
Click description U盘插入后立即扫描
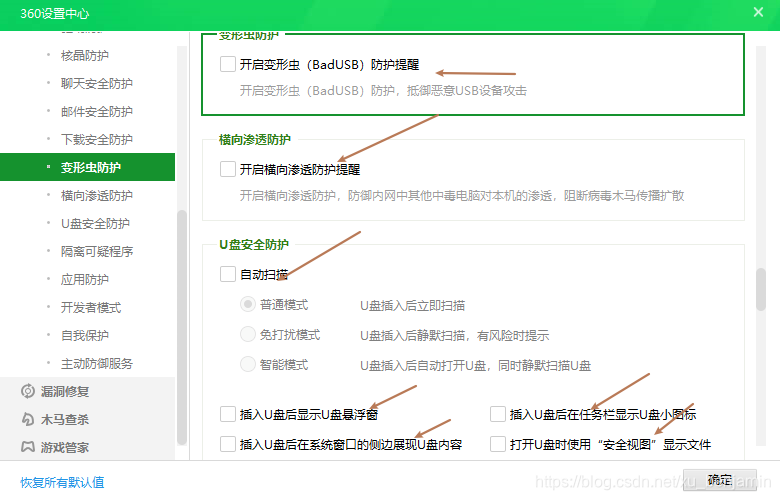pyautogui.click(x=412, y=305)
